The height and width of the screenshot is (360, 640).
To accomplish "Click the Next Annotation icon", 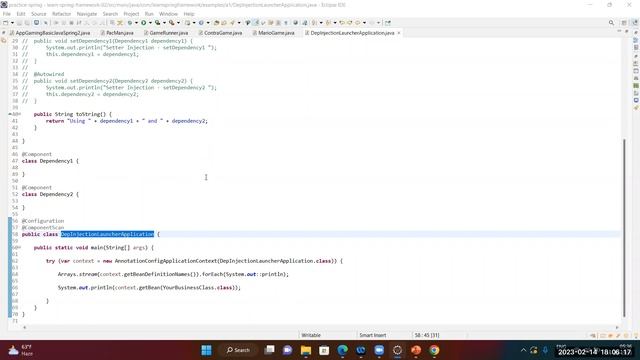I will coord(313,23).
